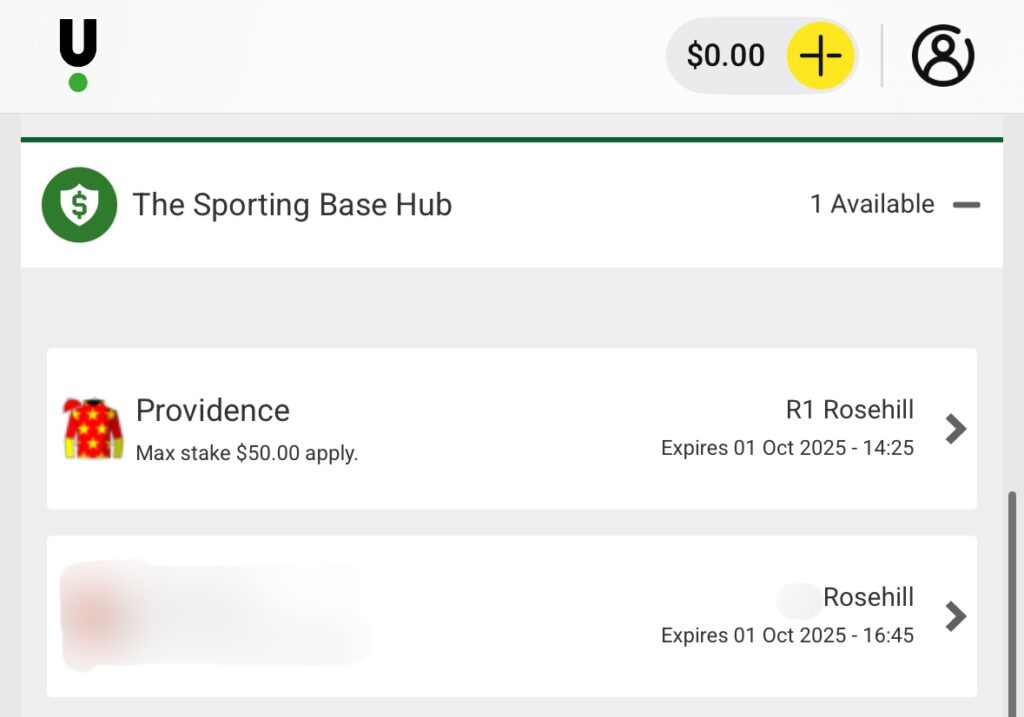Click the "1 Available" label
Image resolution: width=1024 pixels, height=717 pixels.
point(871,204)
